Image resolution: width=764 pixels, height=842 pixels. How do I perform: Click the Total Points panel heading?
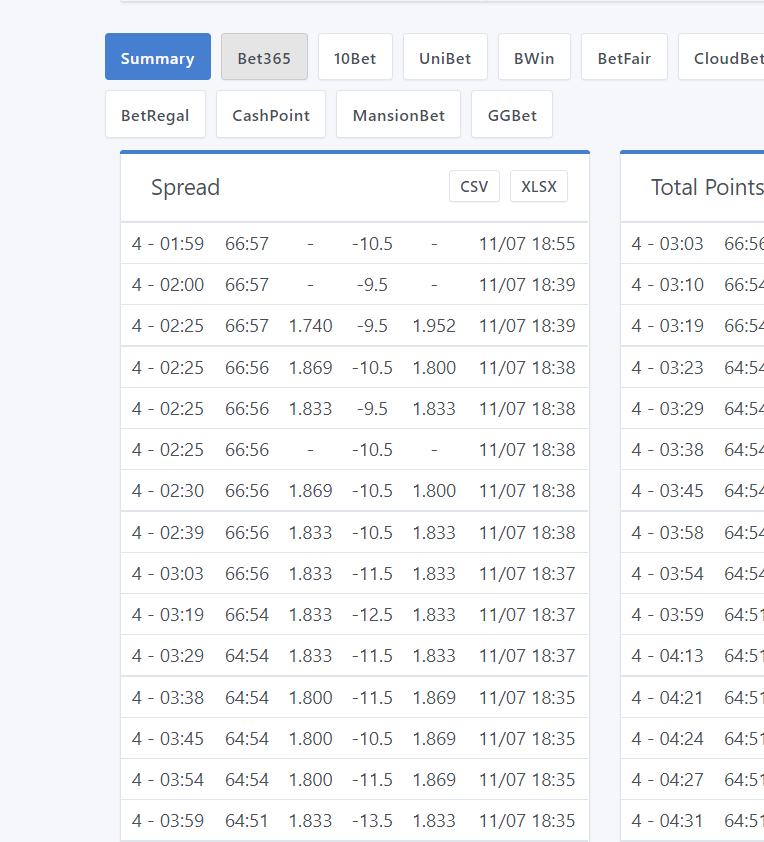coord(706,188)
